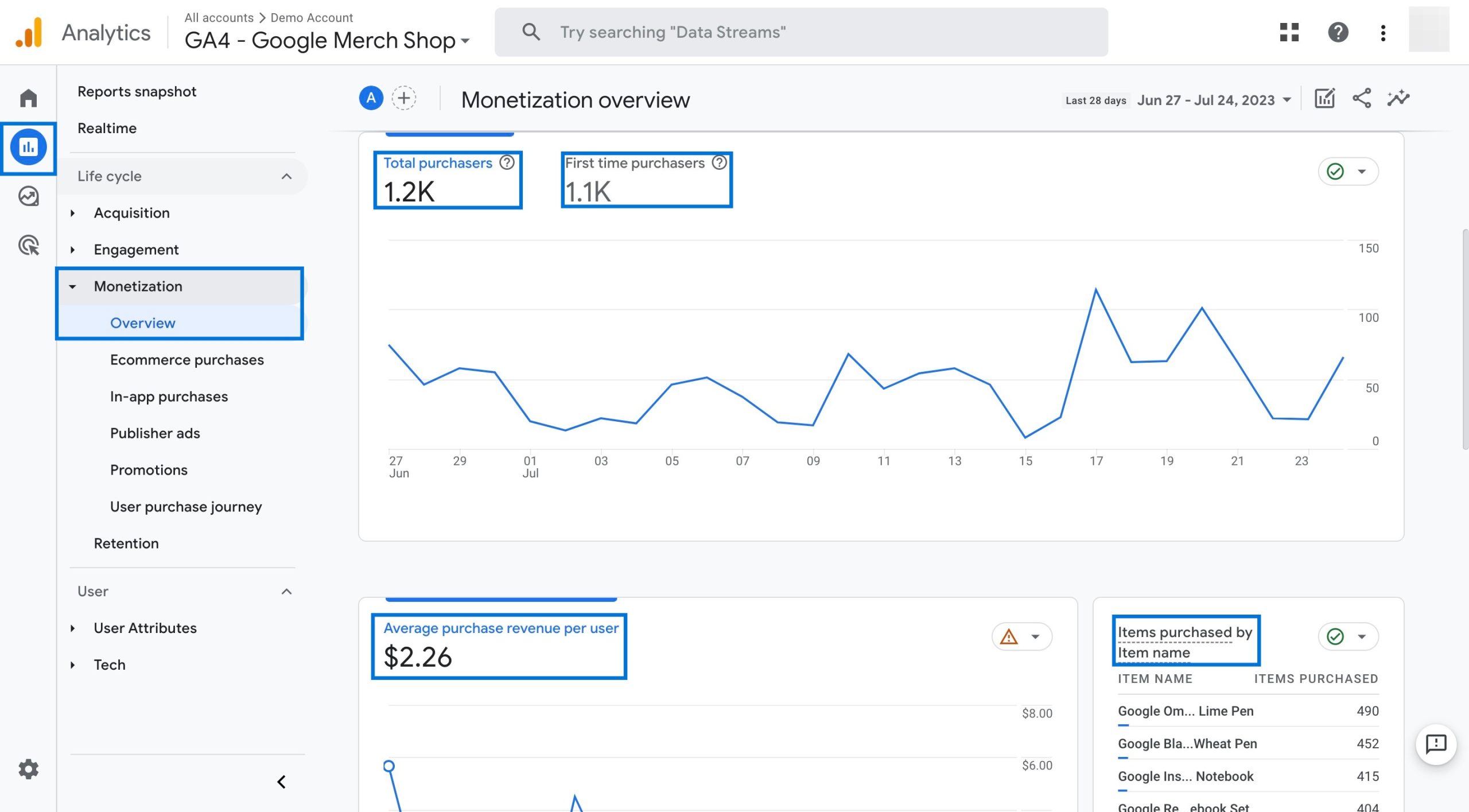Open the Promotions report

tap(149, 470)
